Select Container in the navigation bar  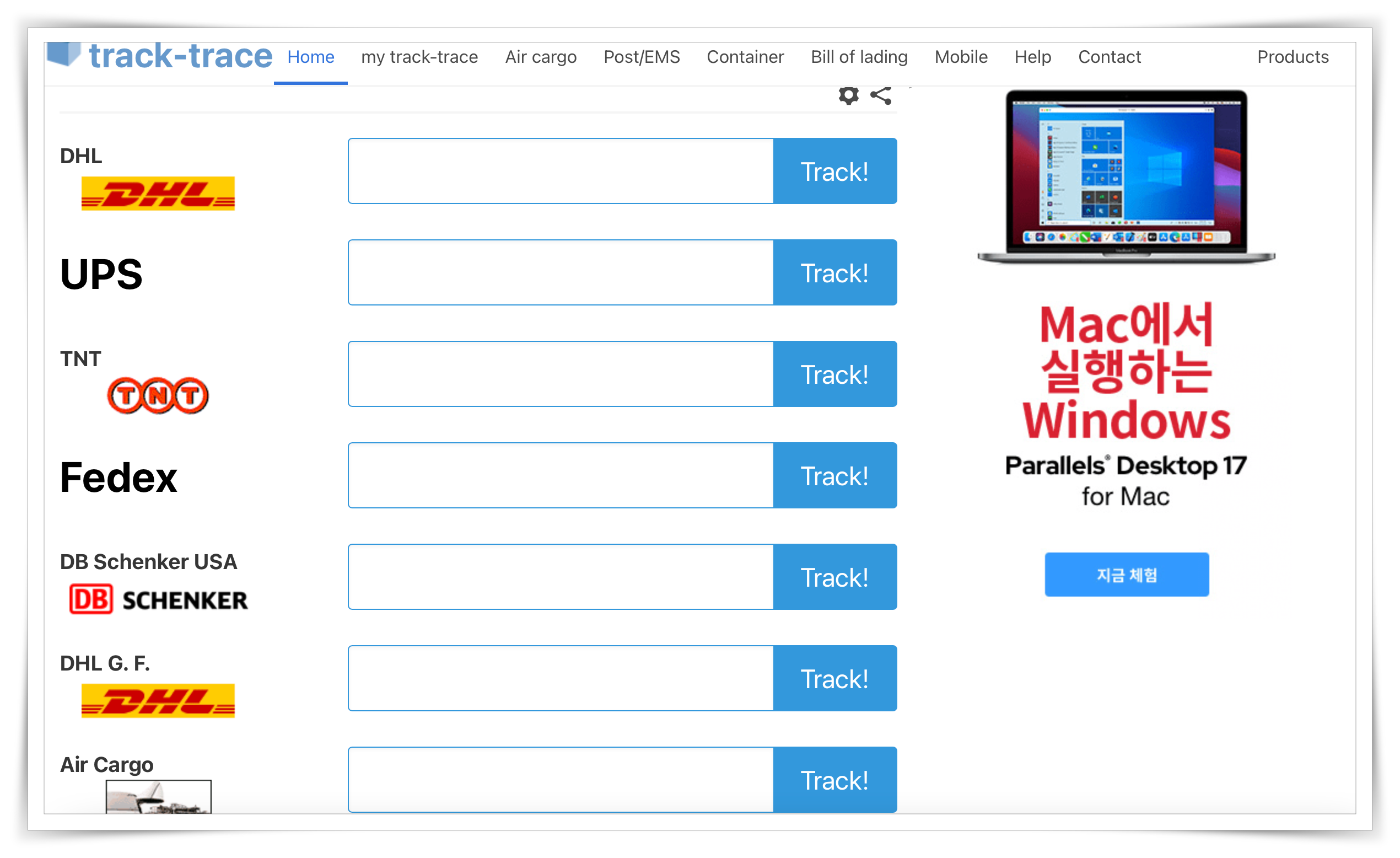745,57
